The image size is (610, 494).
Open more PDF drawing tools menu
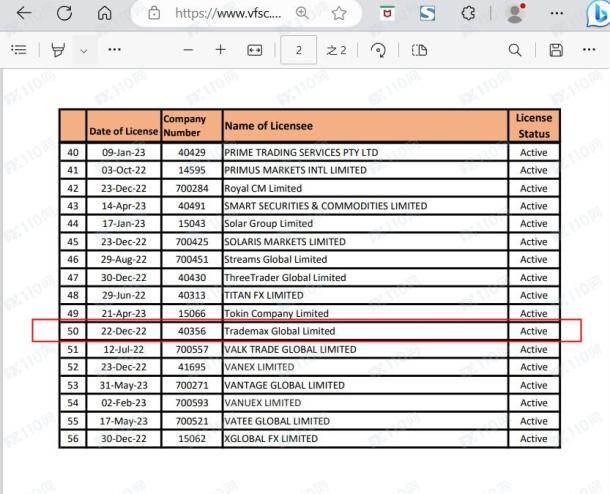114,49
